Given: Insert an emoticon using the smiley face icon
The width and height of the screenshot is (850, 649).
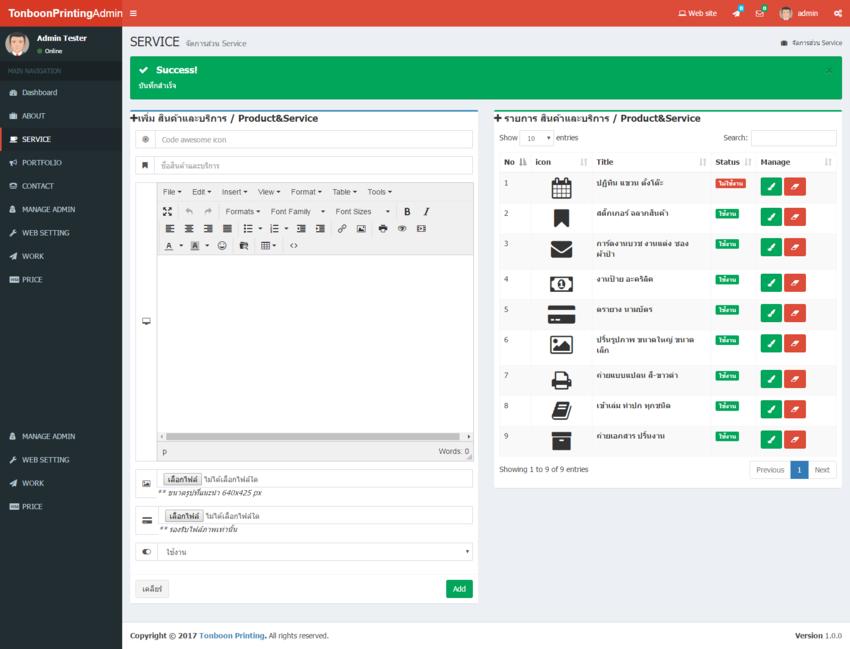Looking at the screenshot, I should [220, 244].
